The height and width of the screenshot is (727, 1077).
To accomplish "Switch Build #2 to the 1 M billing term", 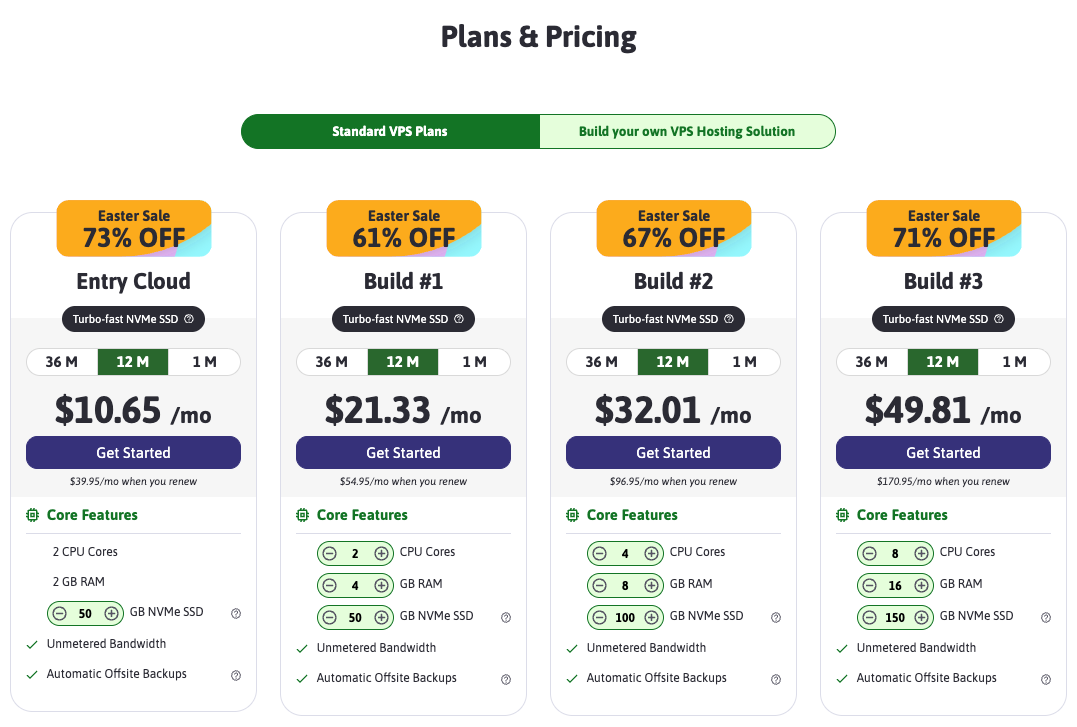I will coord(744,362).
